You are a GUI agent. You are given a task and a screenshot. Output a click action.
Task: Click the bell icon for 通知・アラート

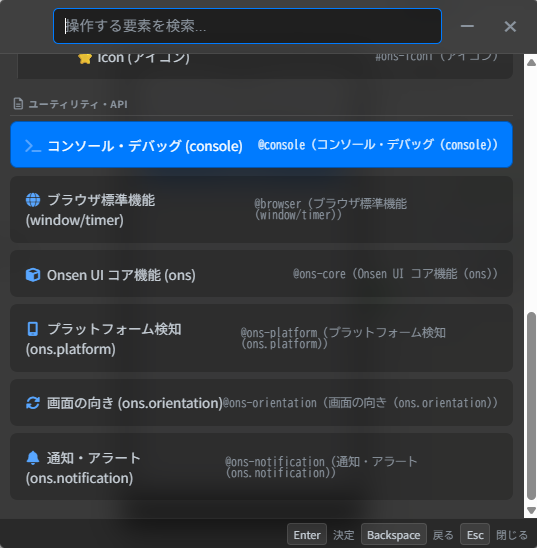click(33, 458)
